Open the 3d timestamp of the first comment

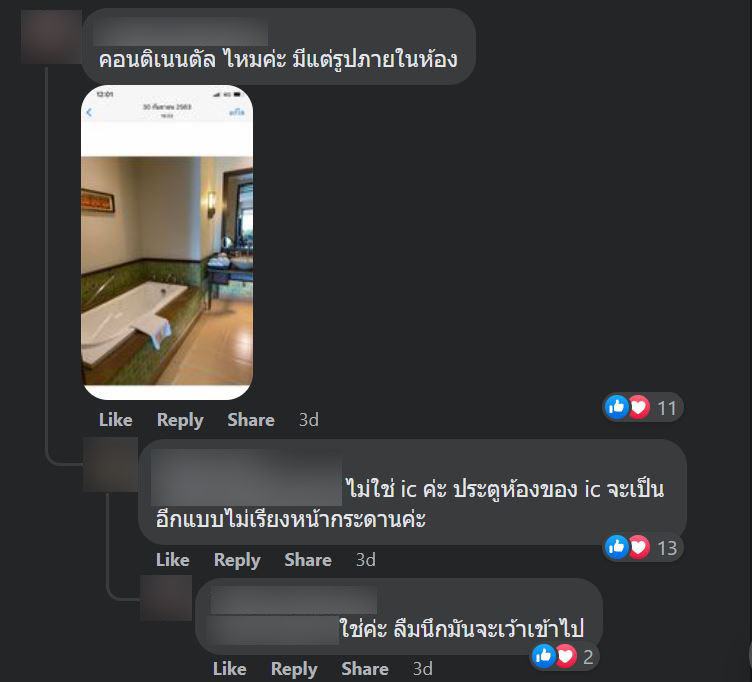[x=309, y=420]
